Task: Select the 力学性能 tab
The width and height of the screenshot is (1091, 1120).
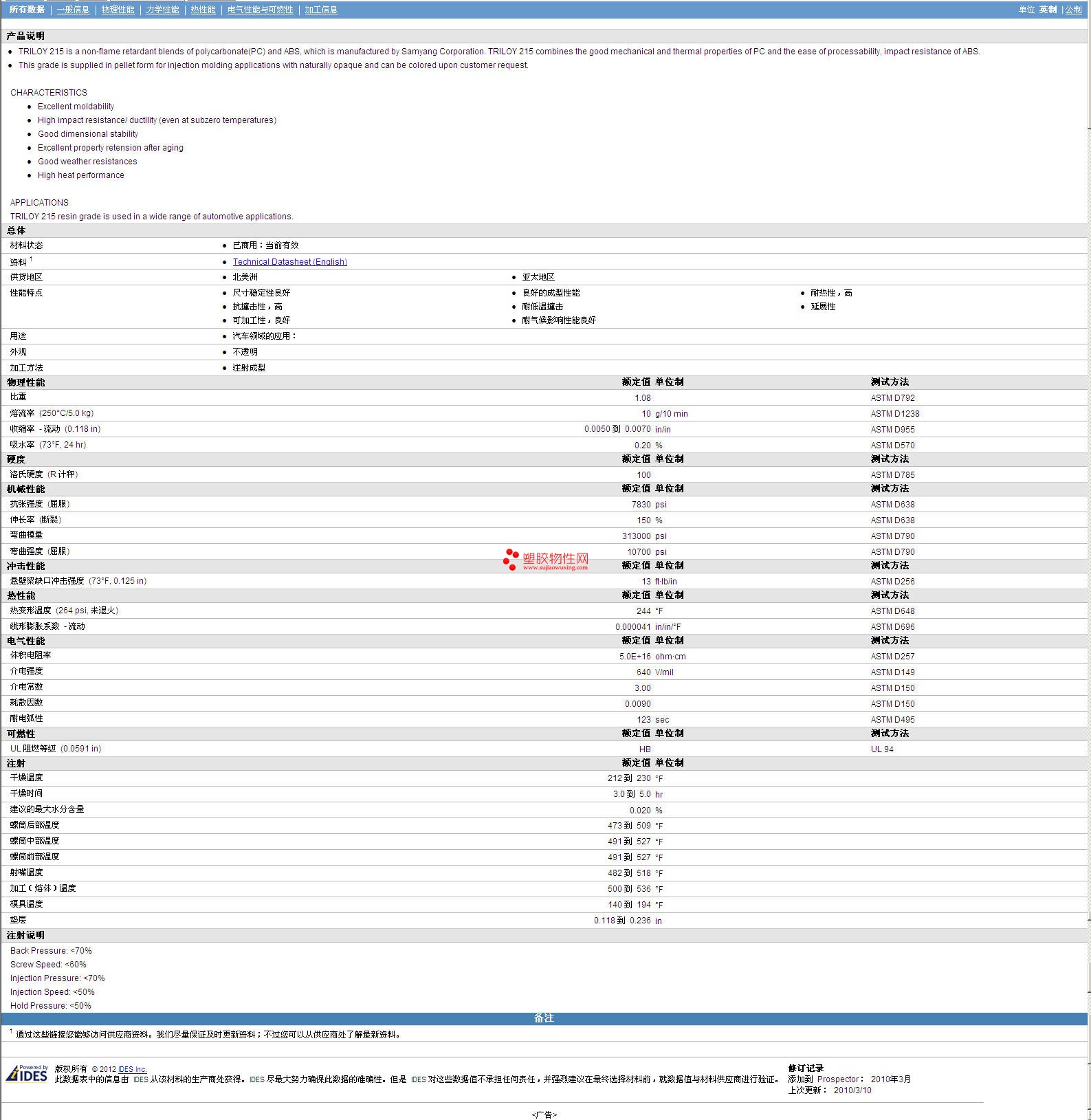Action: coord(162,10)
